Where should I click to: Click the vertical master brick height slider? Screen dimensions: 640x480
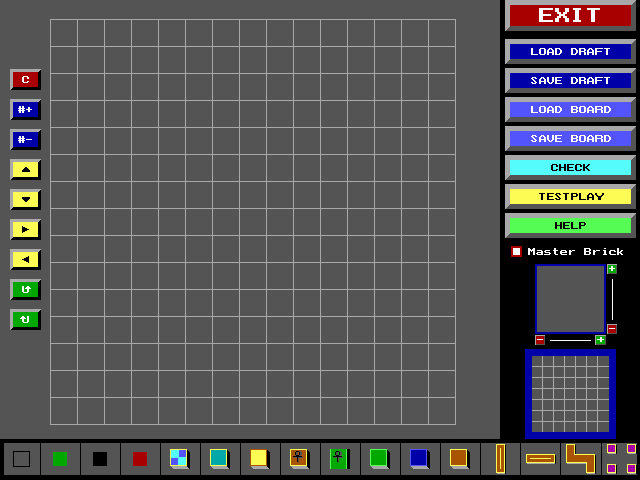pyautogui.click(x=612, y=299)
